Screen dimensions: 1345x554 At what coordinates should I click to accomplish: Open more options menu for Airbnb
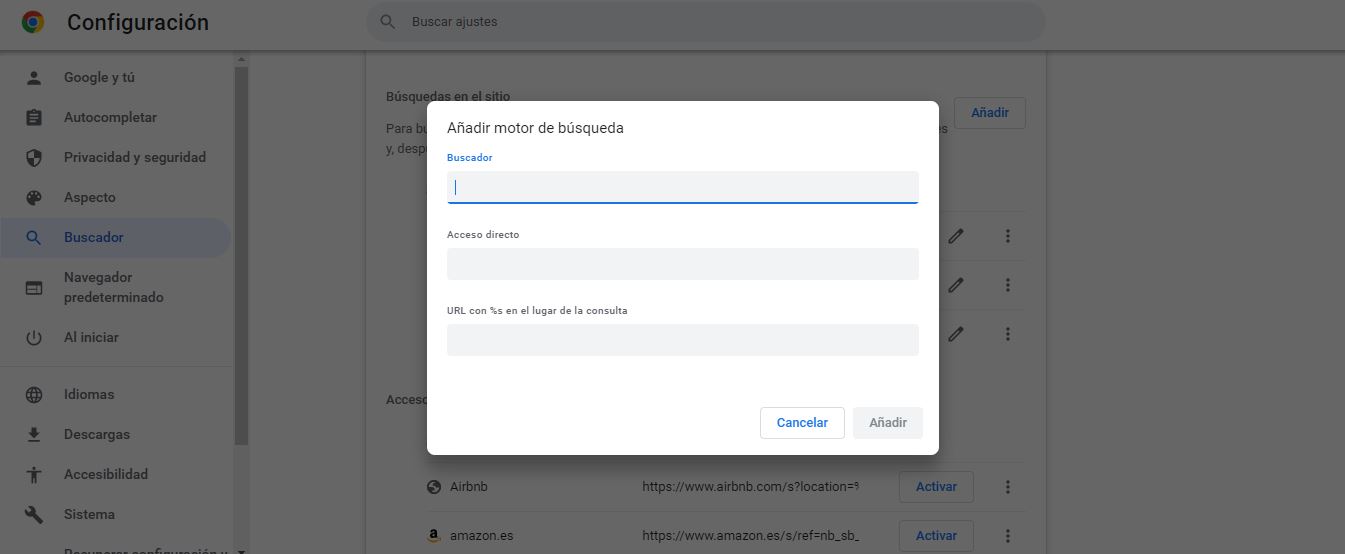(x=1008, y=487)
